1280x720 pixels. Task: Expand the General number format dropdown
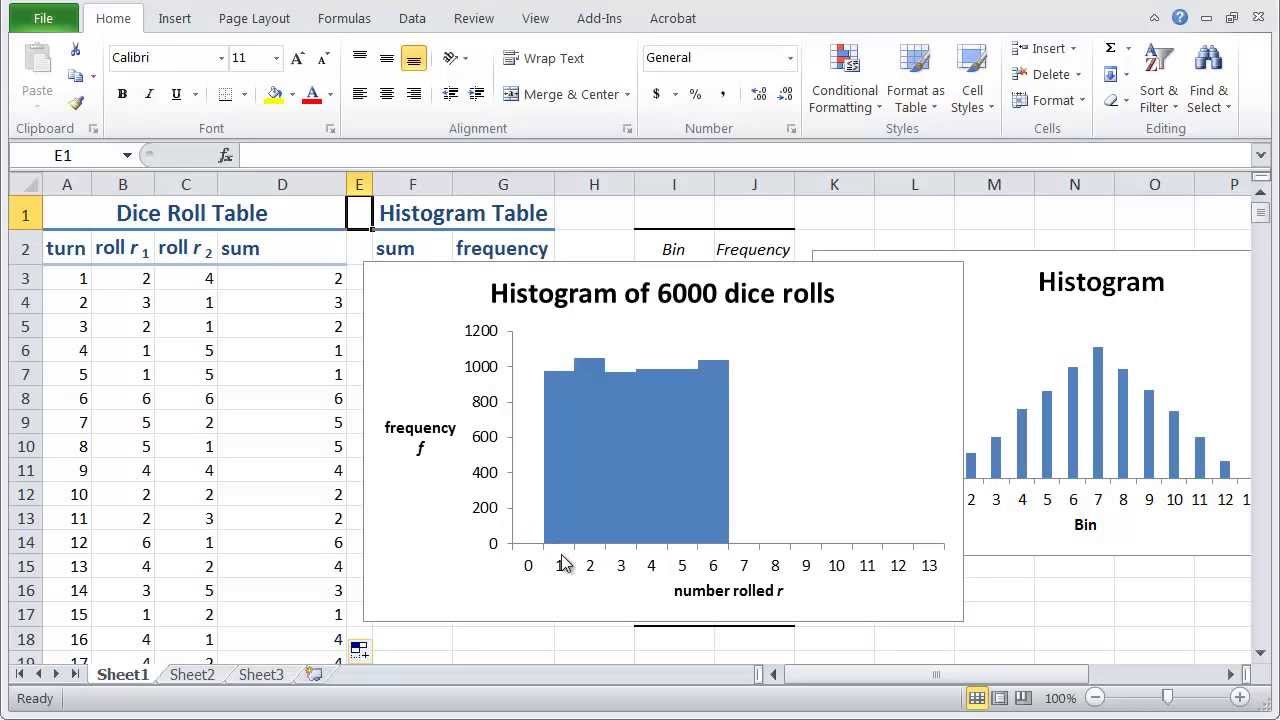pyautogui.click(x=790, y=58)
